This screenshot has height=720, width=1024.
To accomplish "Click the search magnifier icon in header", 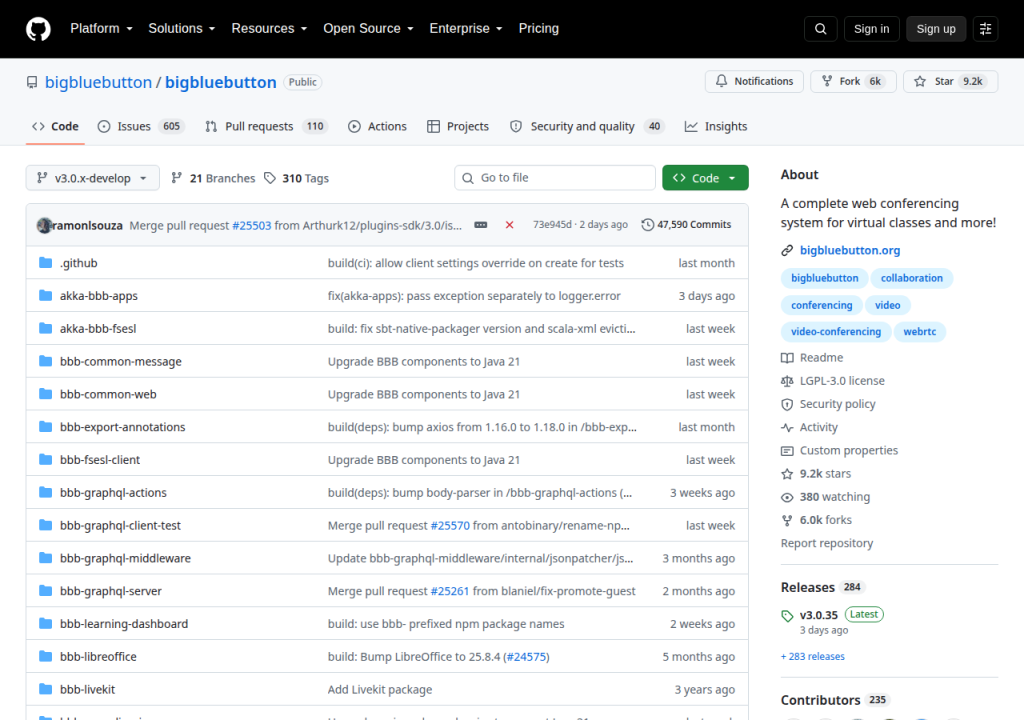I will point(821,29).
